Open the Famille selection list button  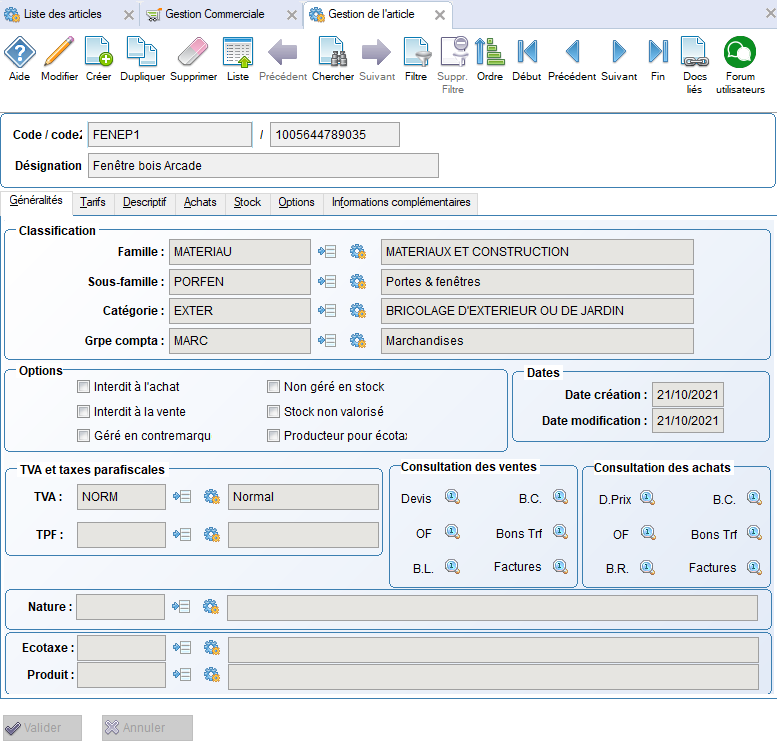click(x=327, y=252)
